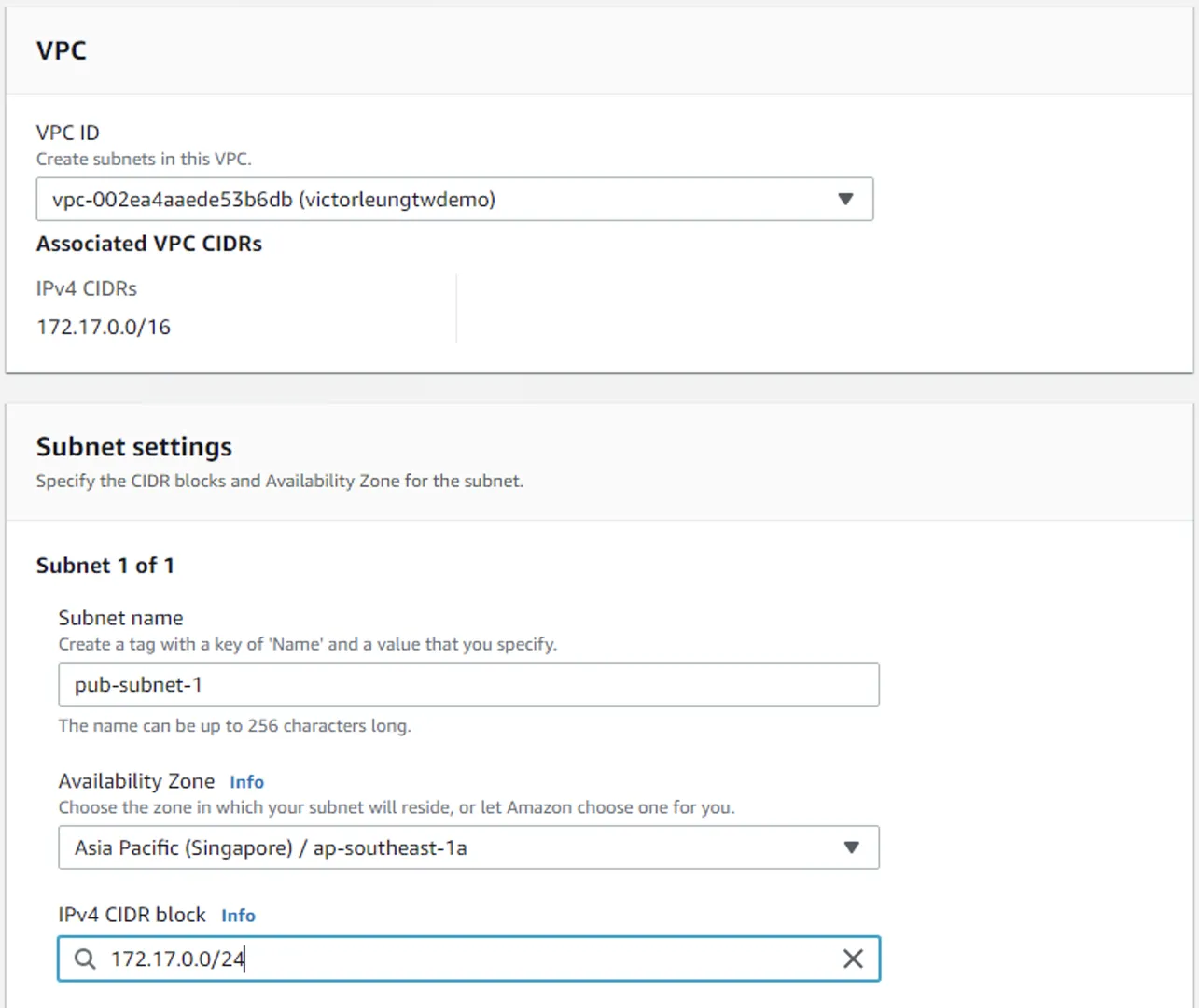Screen dimensions: 1199x1008
Task: Click the 172.17.0.0/16 associated CIDR value
Action: 104,327
